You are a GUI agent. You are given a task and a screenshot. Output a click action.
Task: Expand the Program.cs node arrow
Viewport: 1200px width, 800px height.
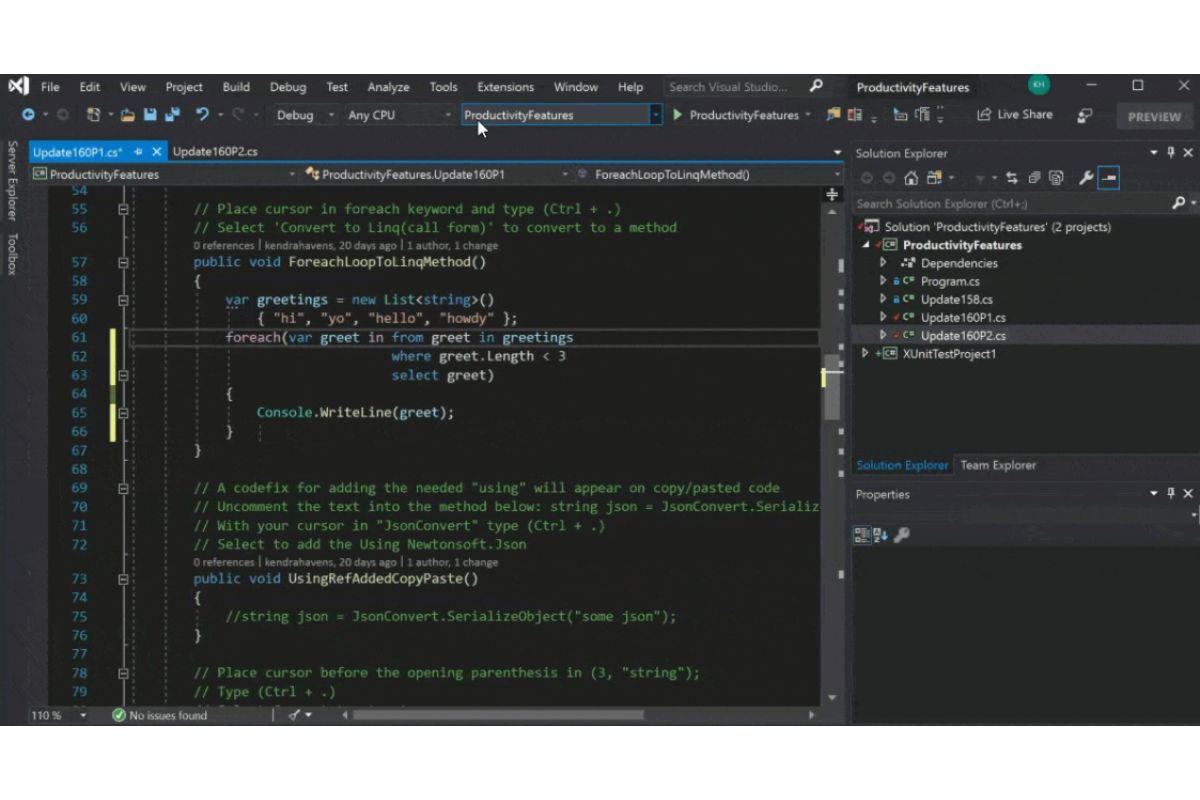click(883, 281)
